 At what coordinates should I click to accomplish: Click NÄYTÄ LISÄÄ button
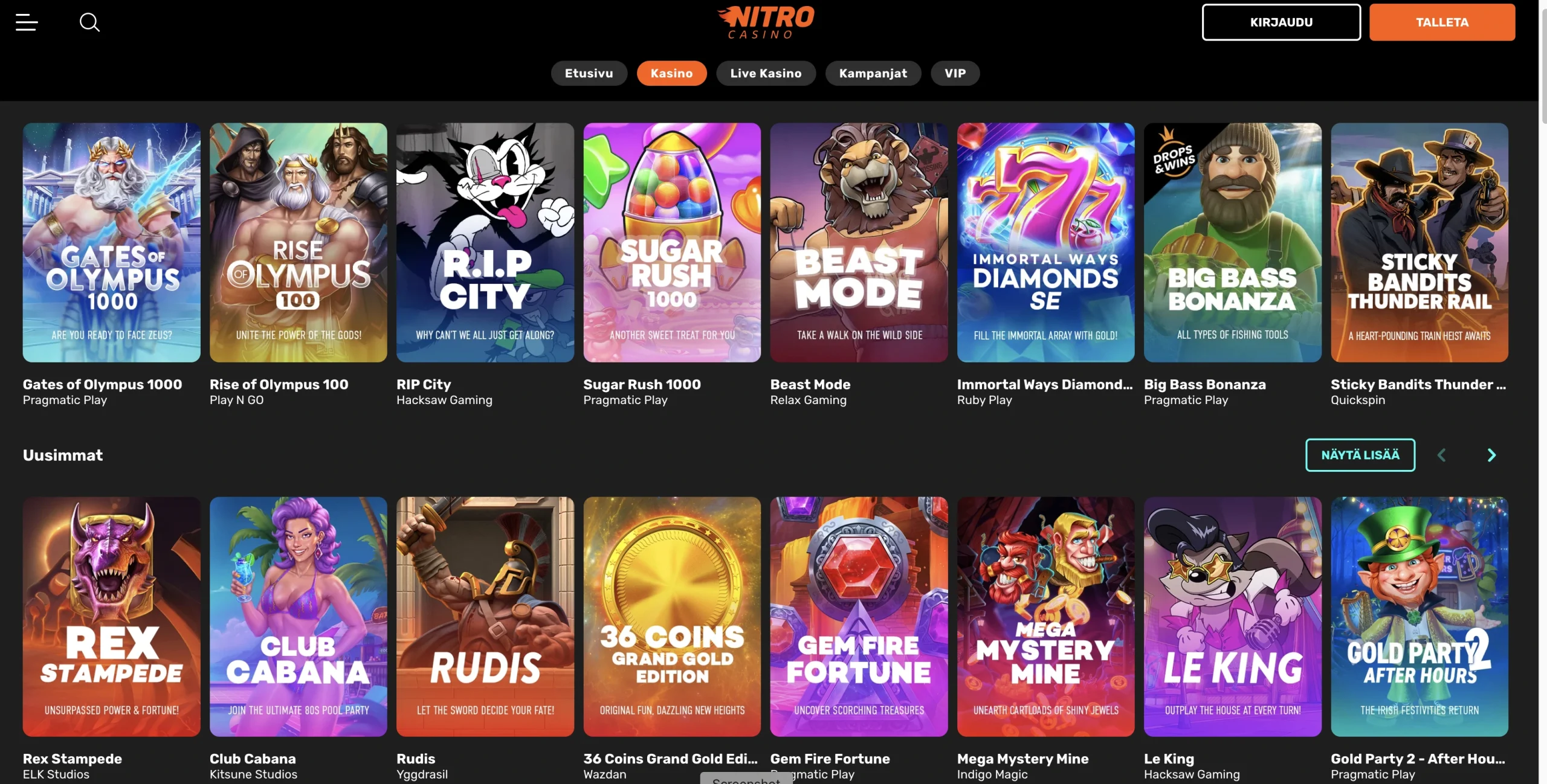click(x=1360, y=455)
